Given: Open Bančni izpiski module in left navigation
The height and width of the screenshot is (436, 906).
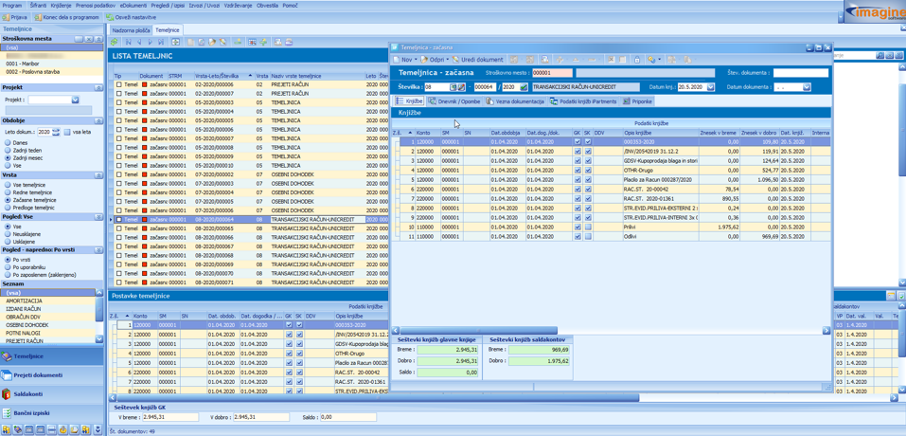Looking at the screenshot, I should [53, 413].
